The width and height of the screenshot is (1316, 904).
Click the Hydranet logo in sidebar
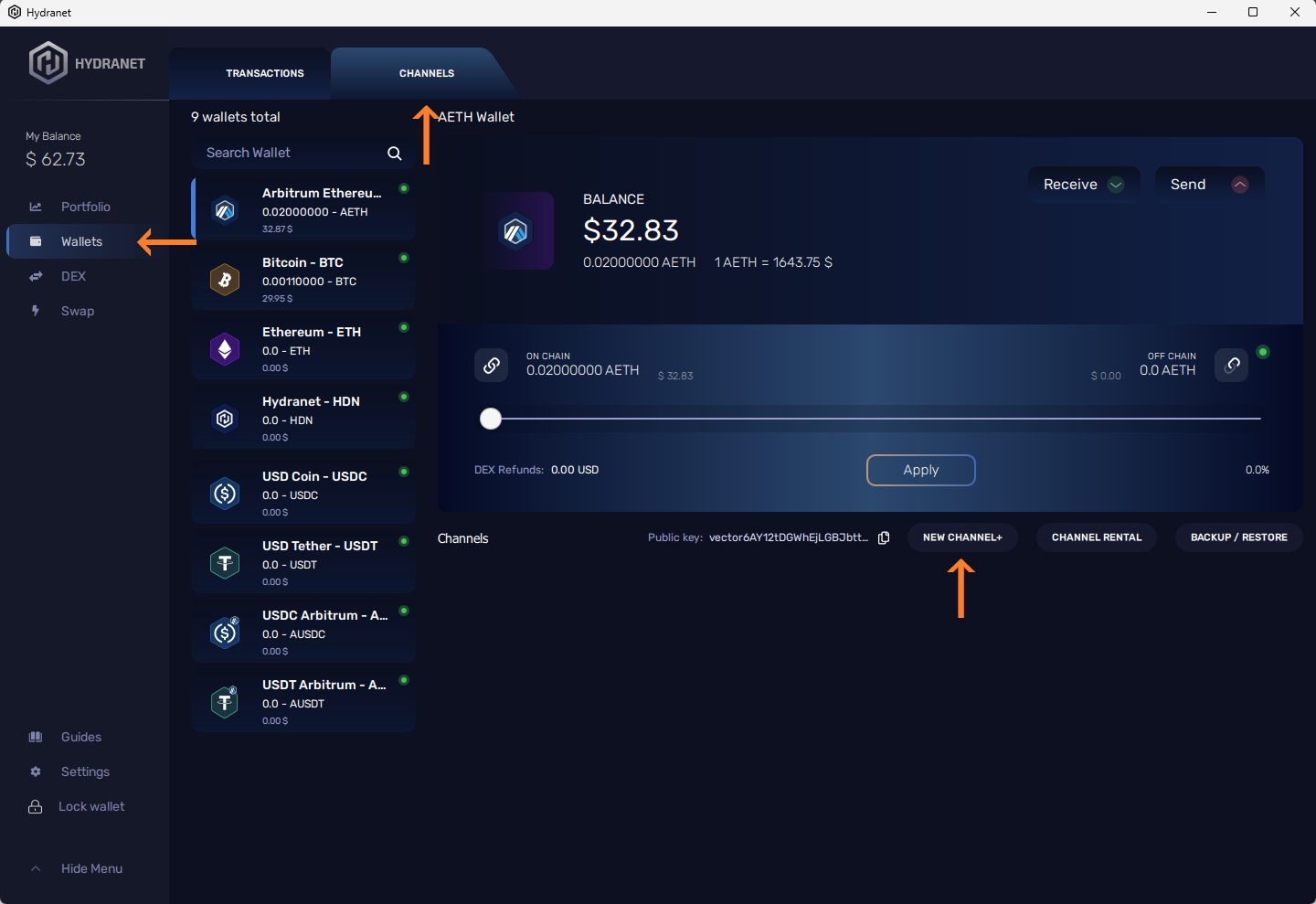[x=48, y=63]
